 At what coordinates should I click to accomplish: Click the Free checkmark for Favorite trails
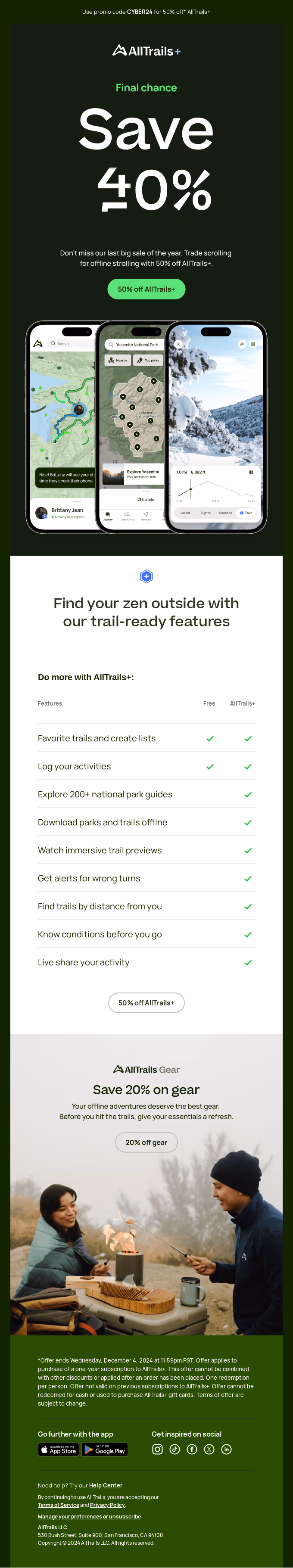pos(209,738)
